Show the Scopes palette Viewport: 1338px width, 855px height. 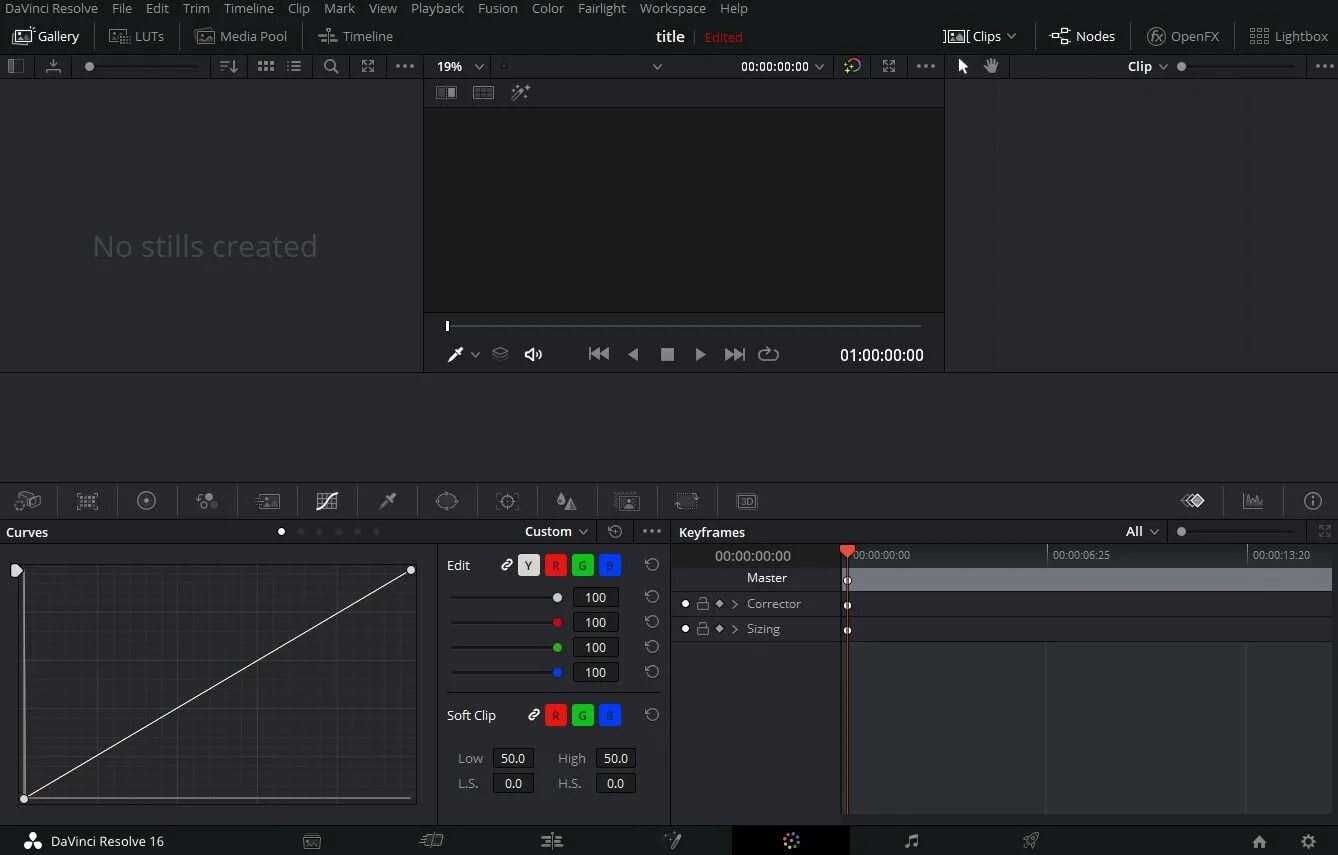1253,501
